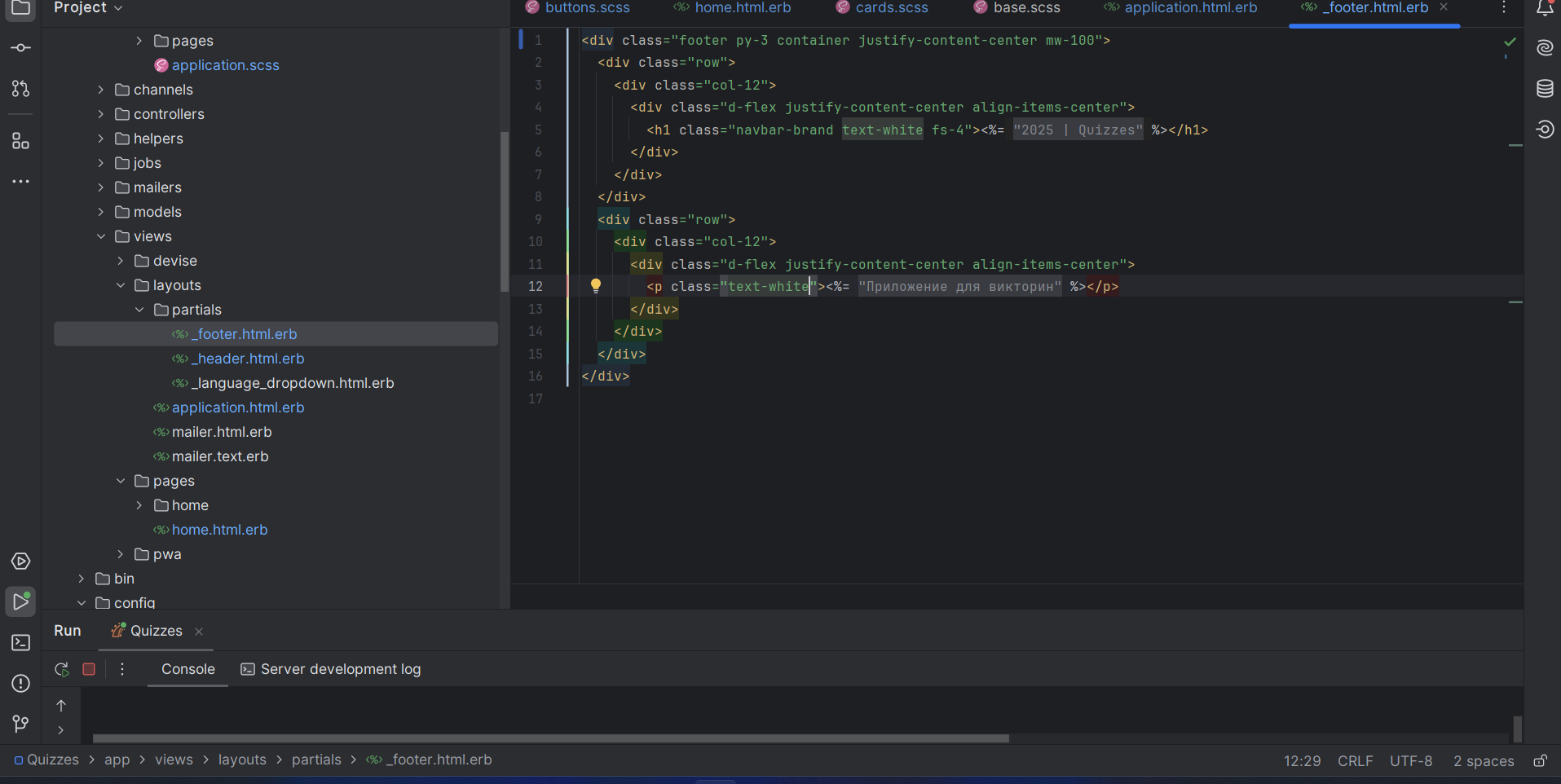Expand the channels folder
Screen dimensions: 1561x784
[x=101, y=90]
